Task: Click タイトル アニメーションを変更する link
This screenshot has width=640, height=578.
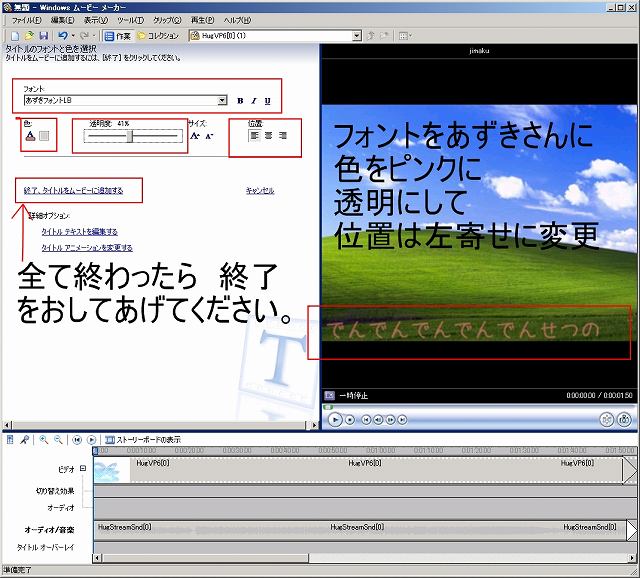Action: 87,248
